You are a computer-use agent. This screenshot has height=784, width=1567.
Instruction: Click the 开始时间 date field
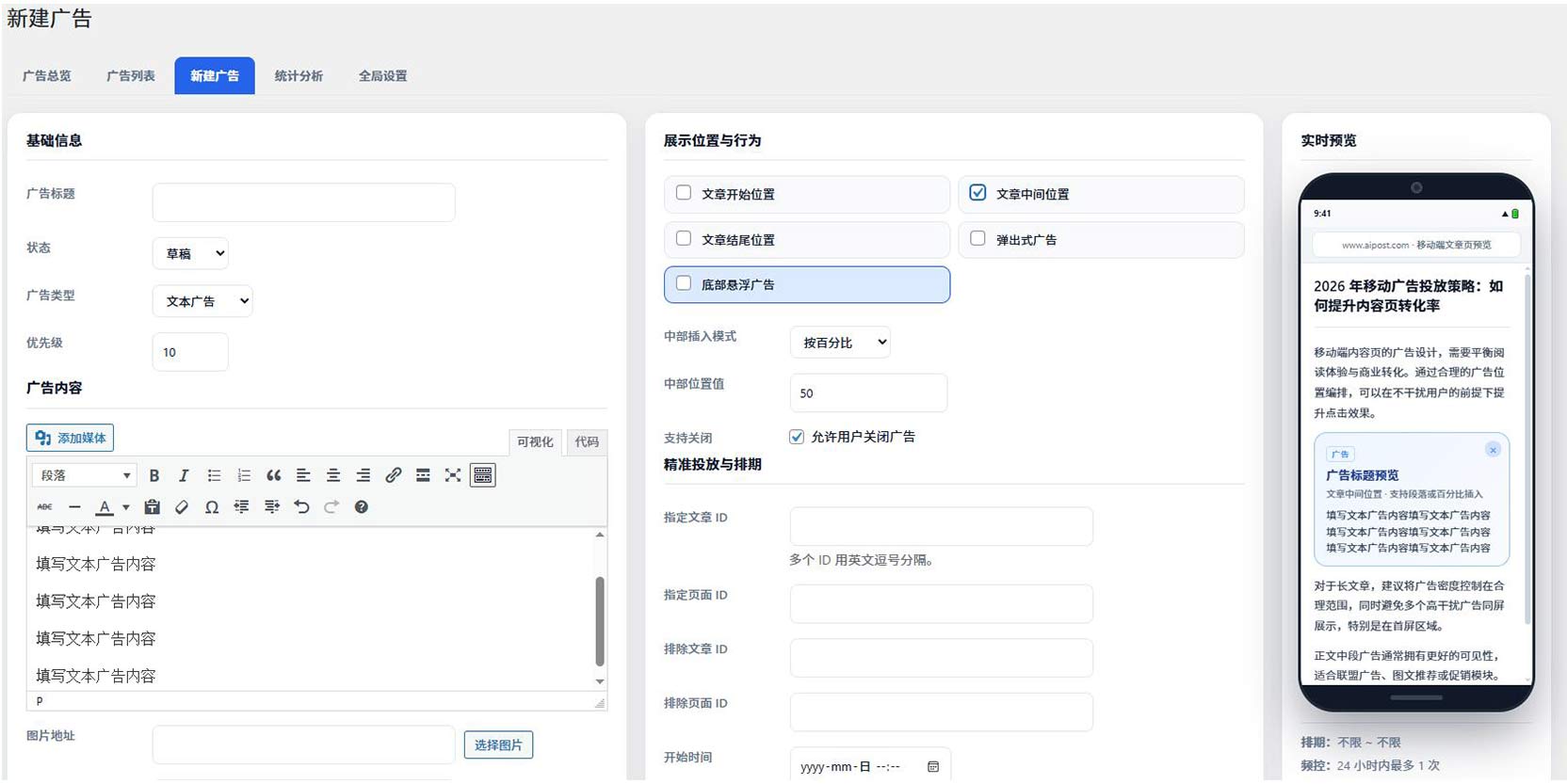click(870, 766)
